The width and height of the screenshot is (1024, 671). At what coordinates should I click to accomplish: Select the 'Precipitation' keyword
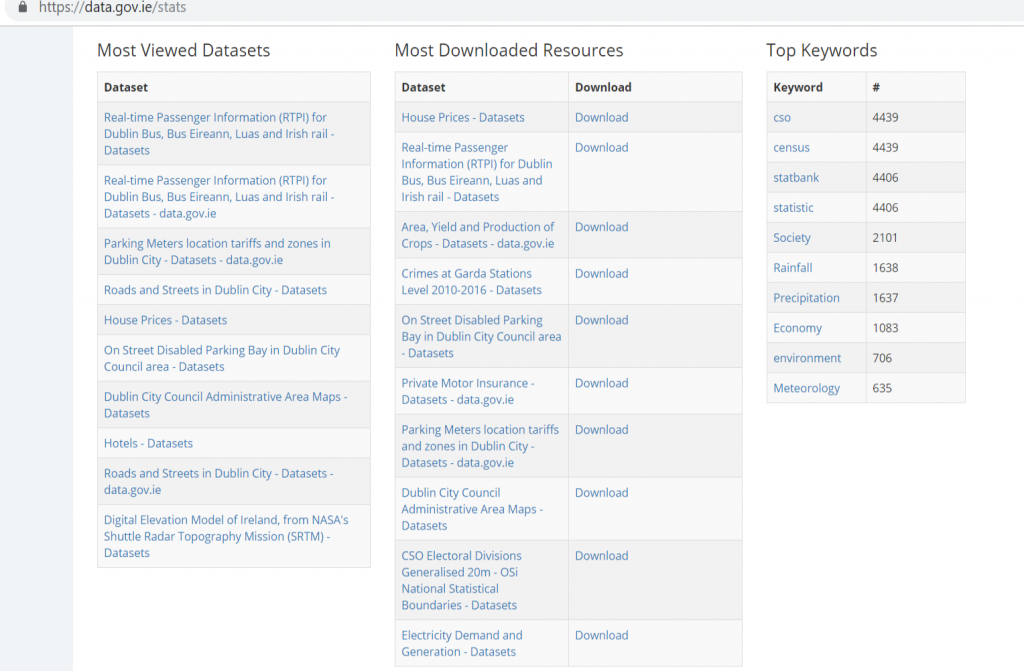click(x=807, y=298)
